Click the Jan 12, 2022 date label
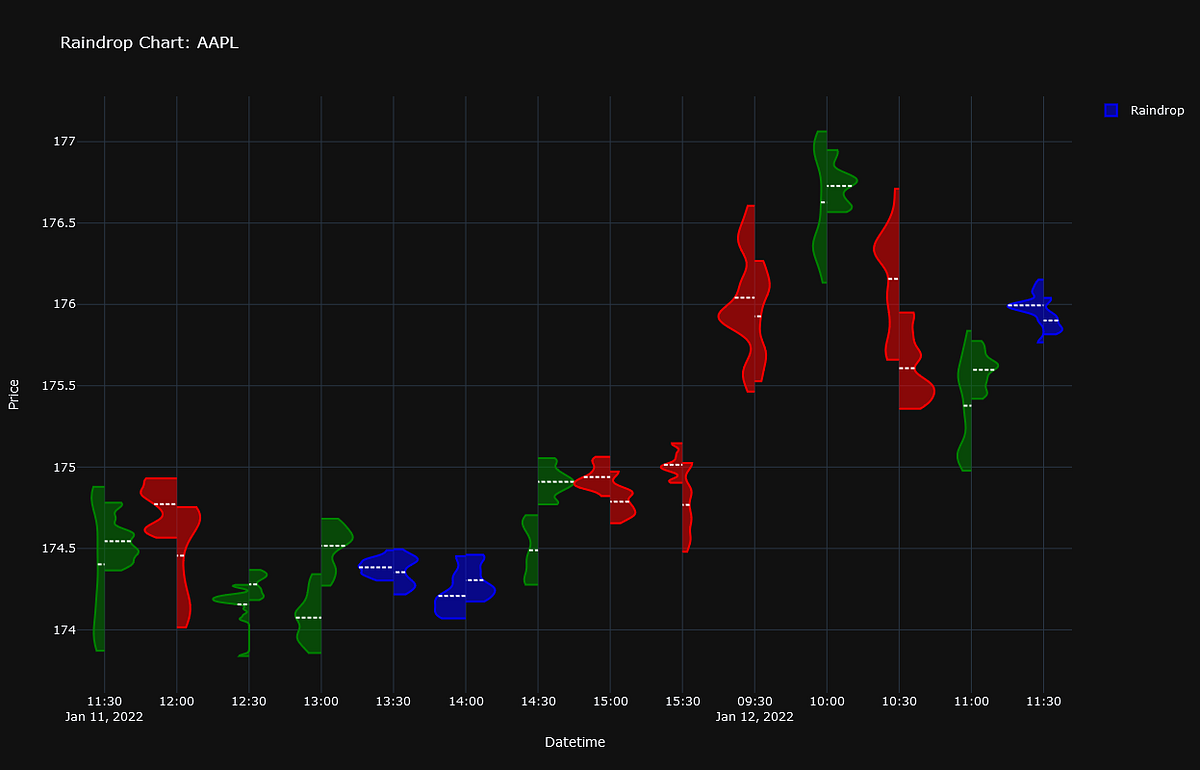 pyautogui.click(x=755, y=716)
